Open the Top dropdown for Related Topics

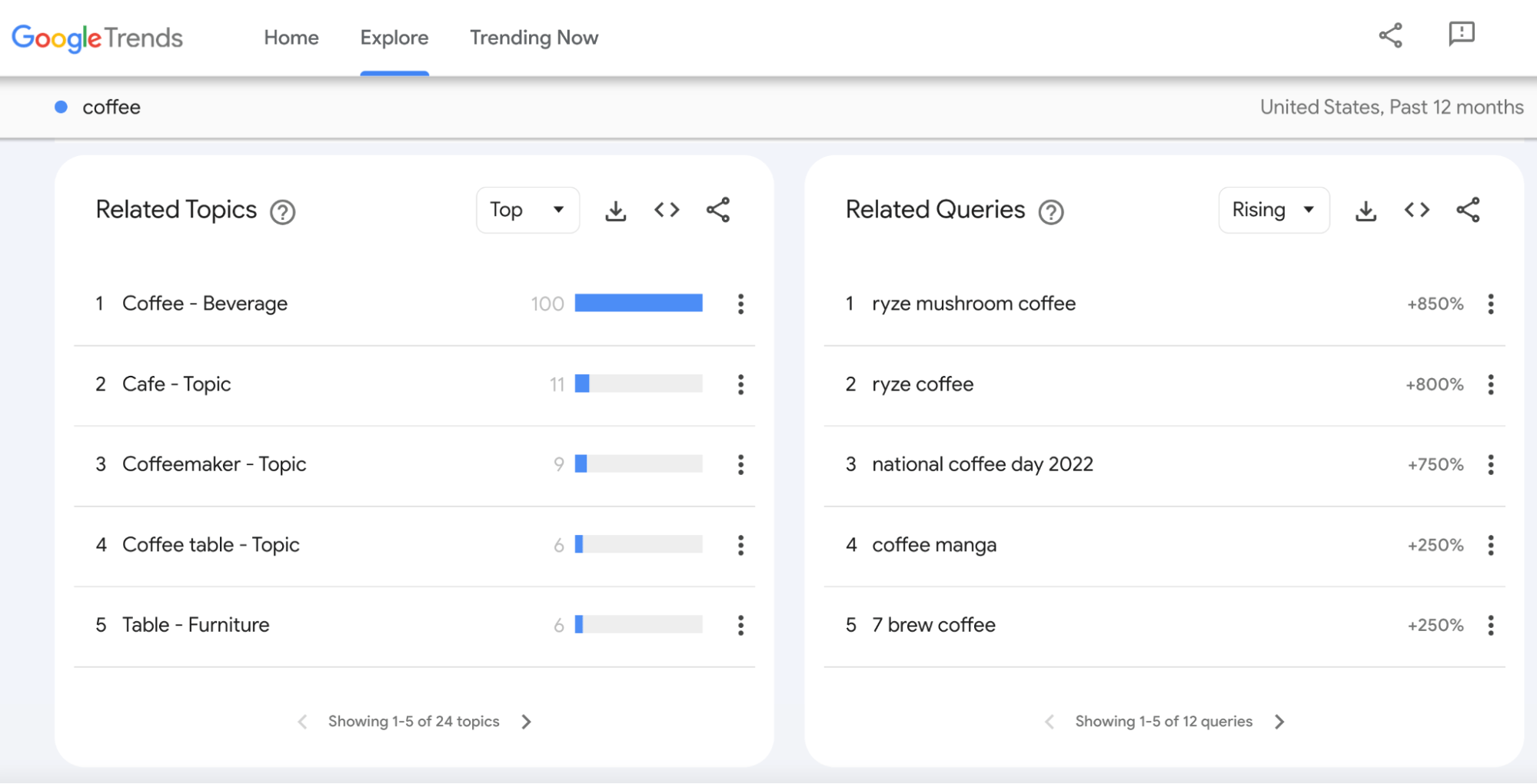click(x=527, y=209)
